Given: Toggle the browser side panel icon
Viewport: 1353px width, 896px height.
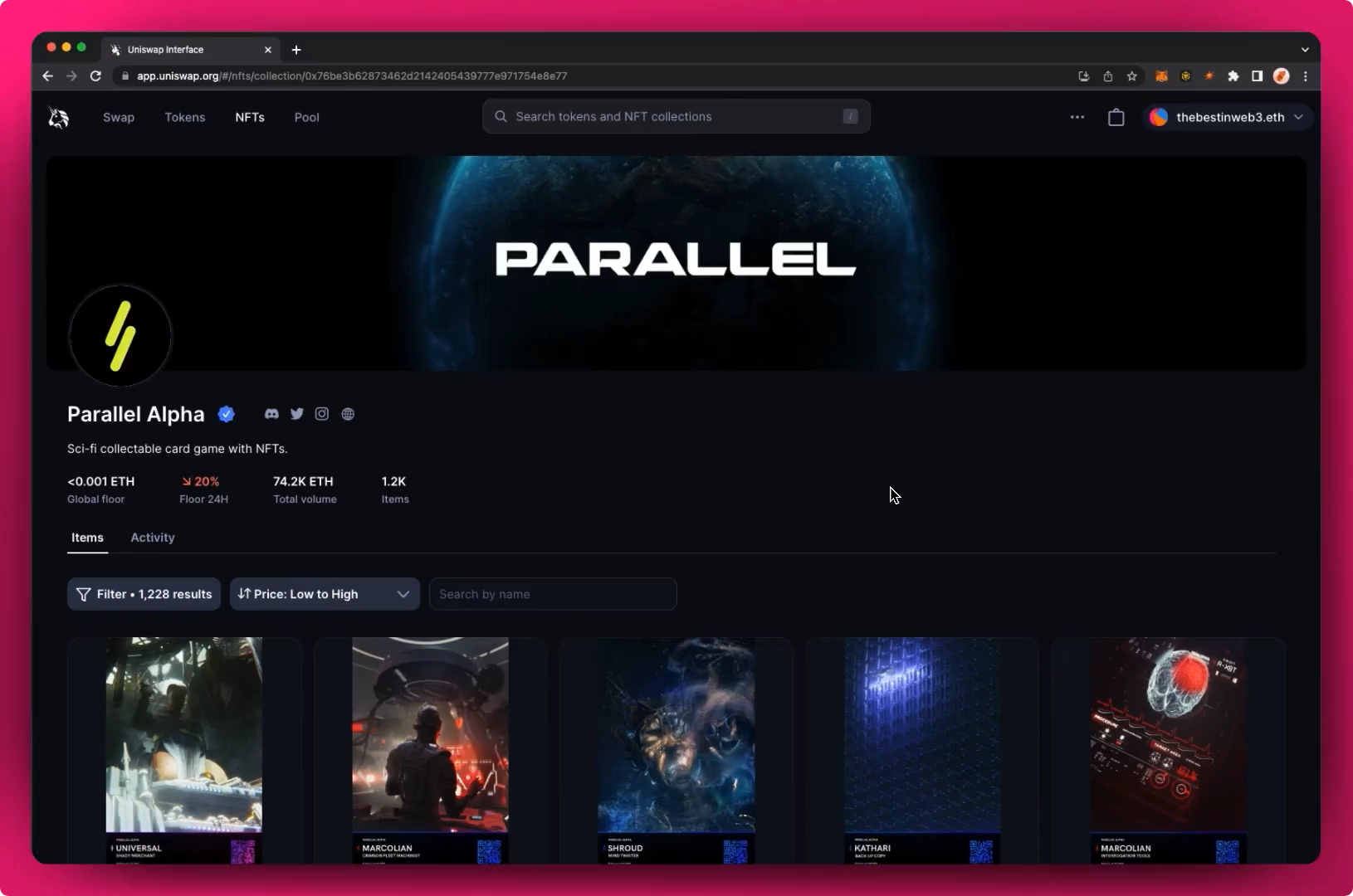Looking at the screenshot, I should click(1258, 76).
